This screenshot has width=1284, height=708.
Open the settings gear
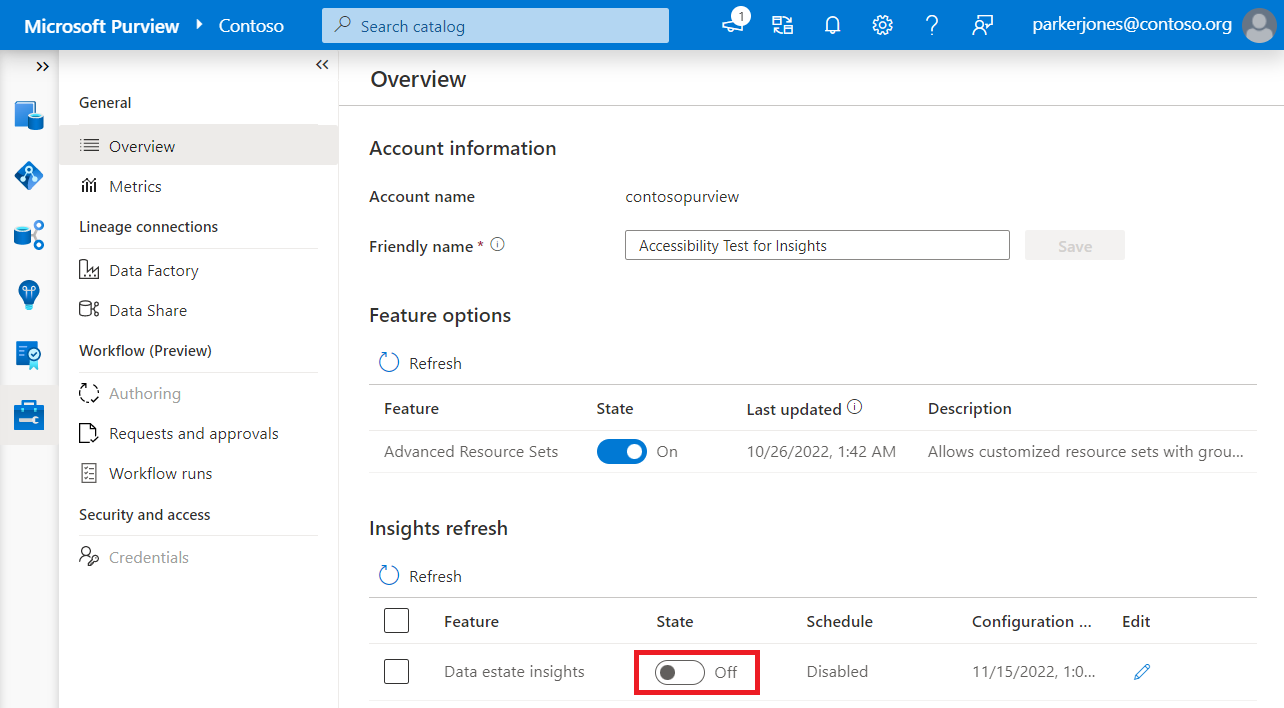882,24
